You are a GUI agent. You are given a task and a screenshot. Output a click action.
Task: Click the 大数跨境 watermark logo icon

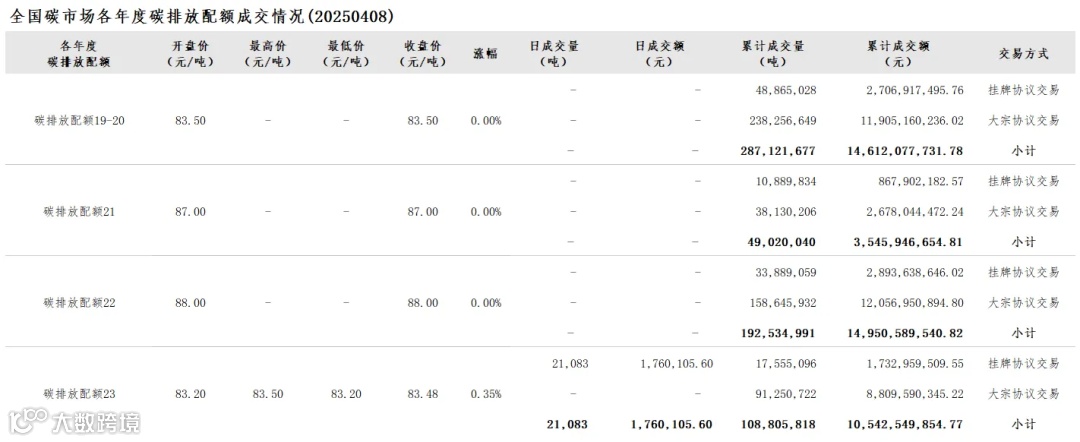tap(28, 421)
